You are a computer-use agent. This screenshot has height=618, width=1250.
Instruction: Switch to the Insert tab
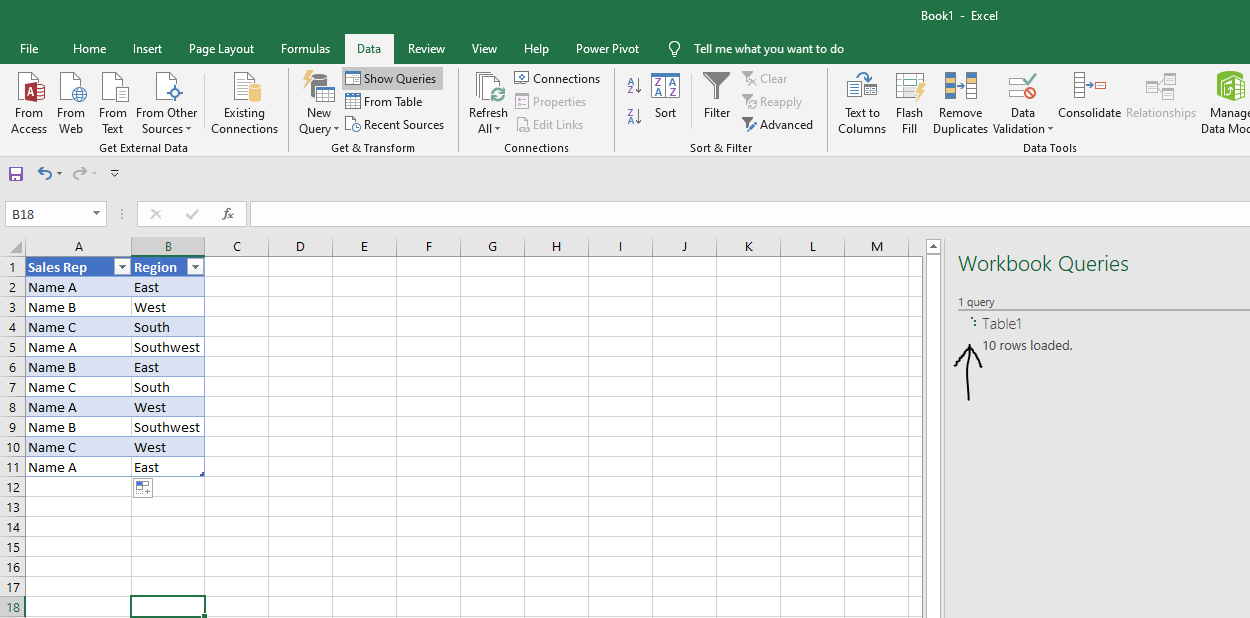[147, 49]
